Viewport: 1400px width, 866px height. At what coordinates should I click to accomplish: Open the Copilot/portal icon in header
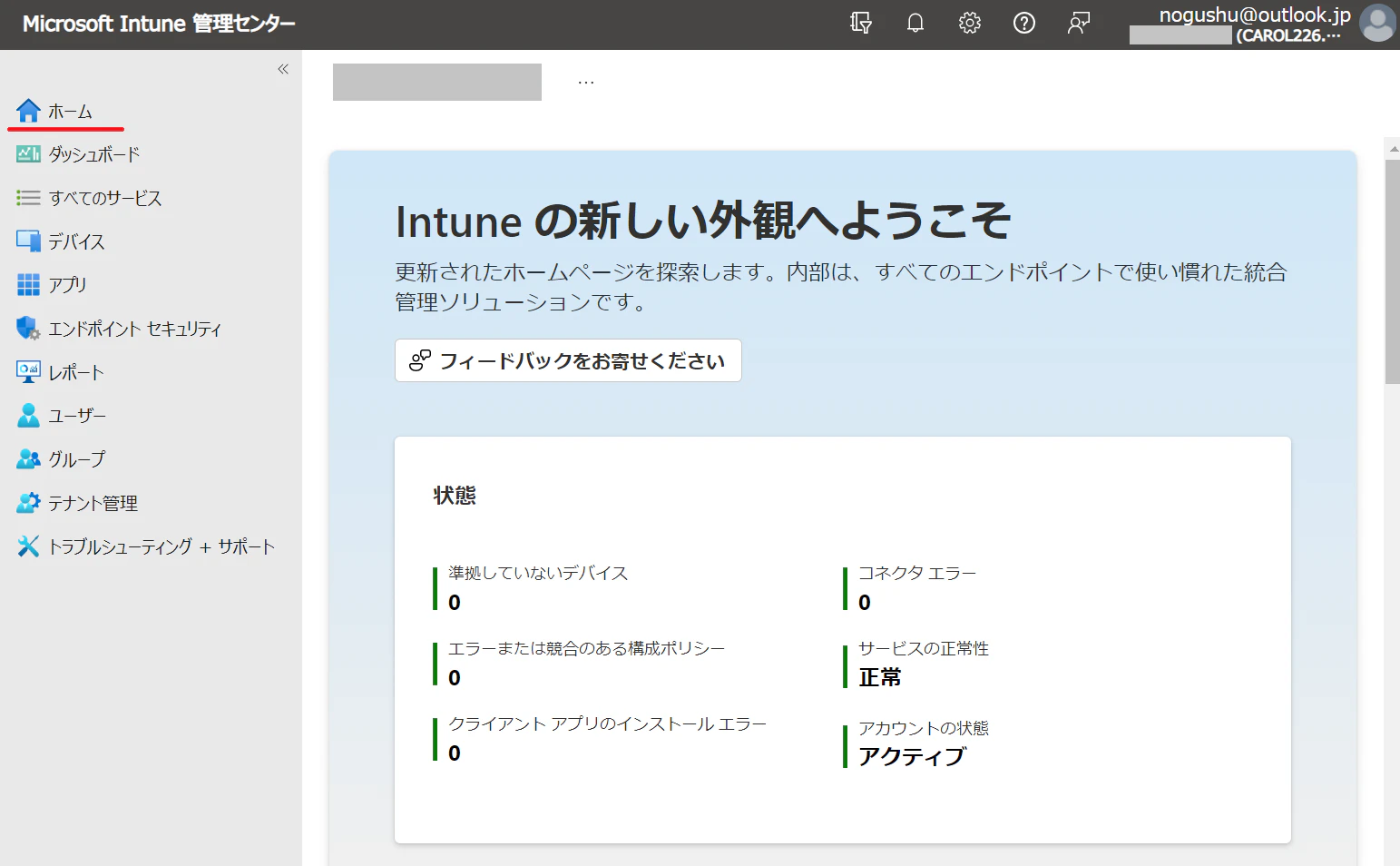pos(861,23)
